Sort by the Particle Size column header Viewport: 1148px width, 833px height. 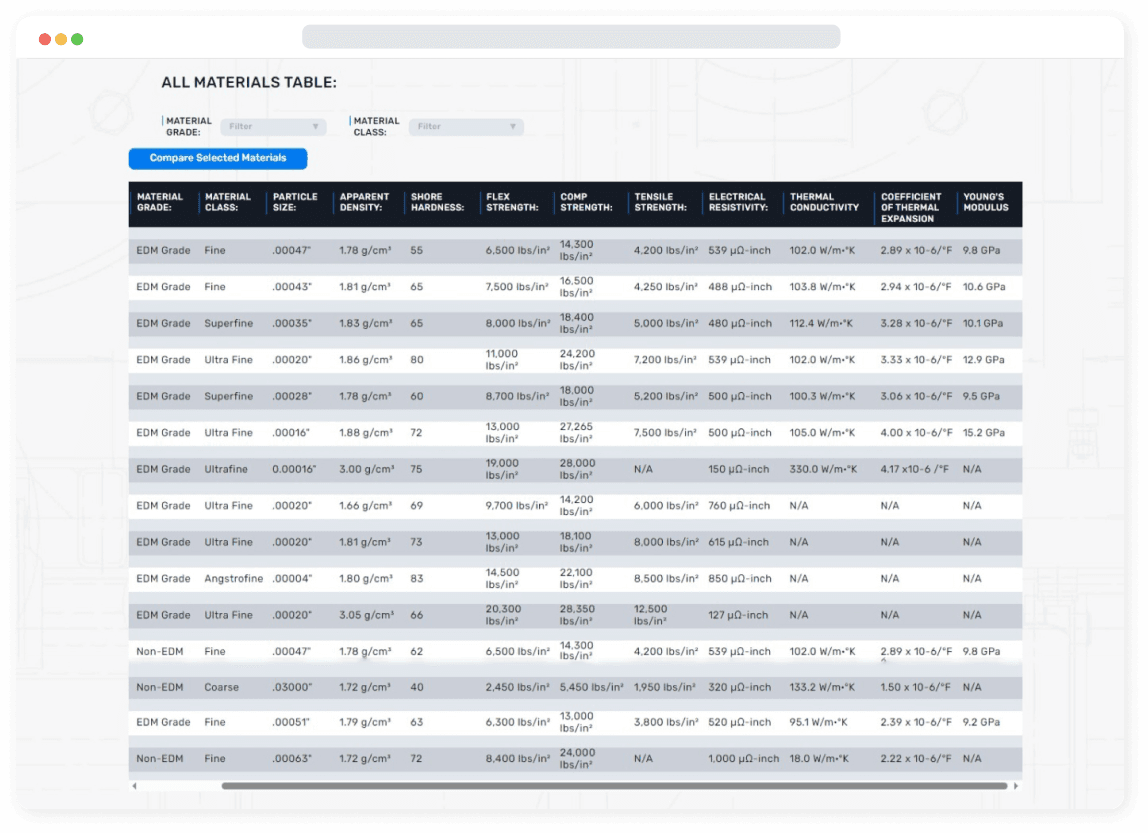coord(295,202)
